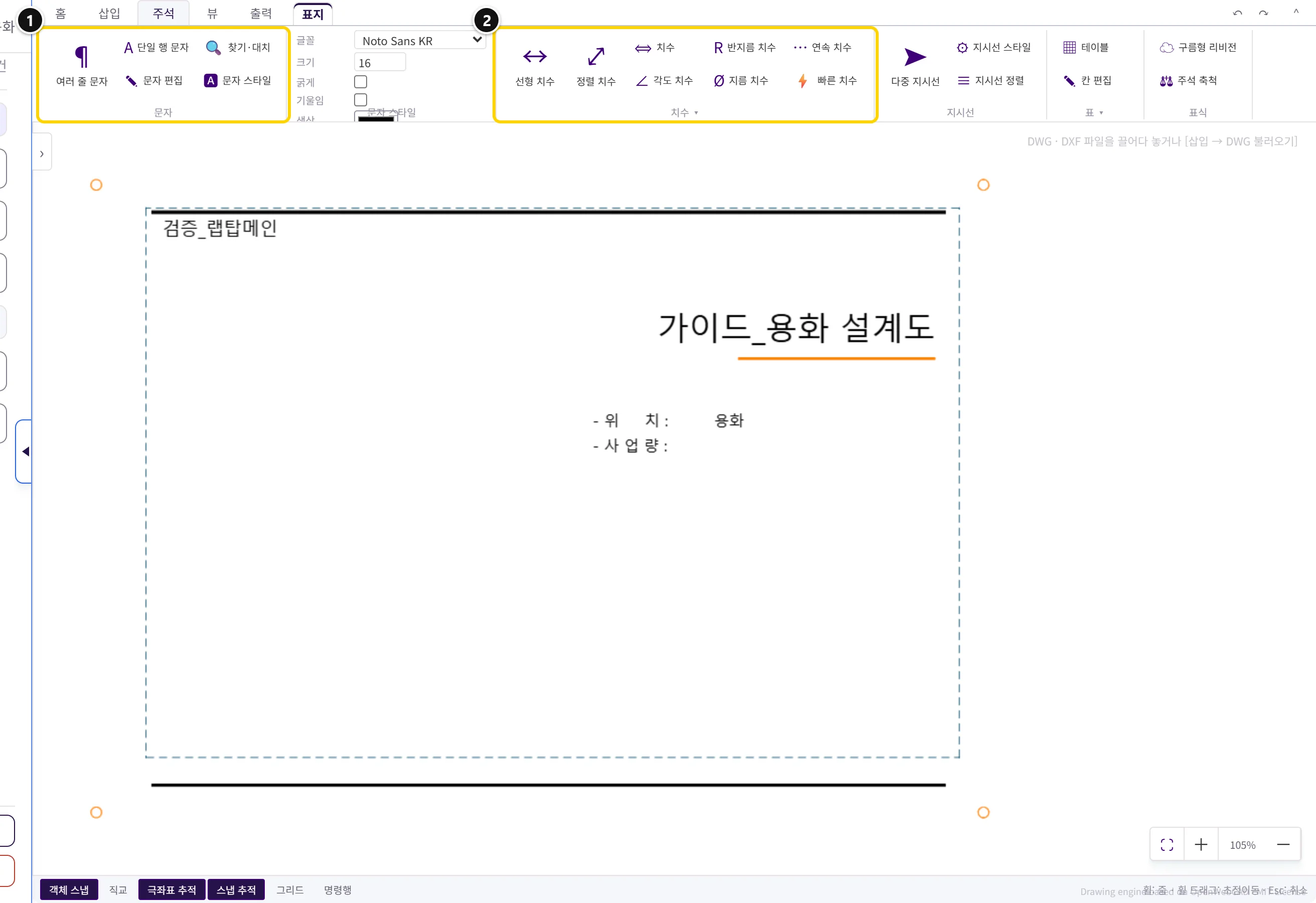This screenshot has height=903, width=1316.
Task: Click the 용화 location value text
Action: (729, 420)
